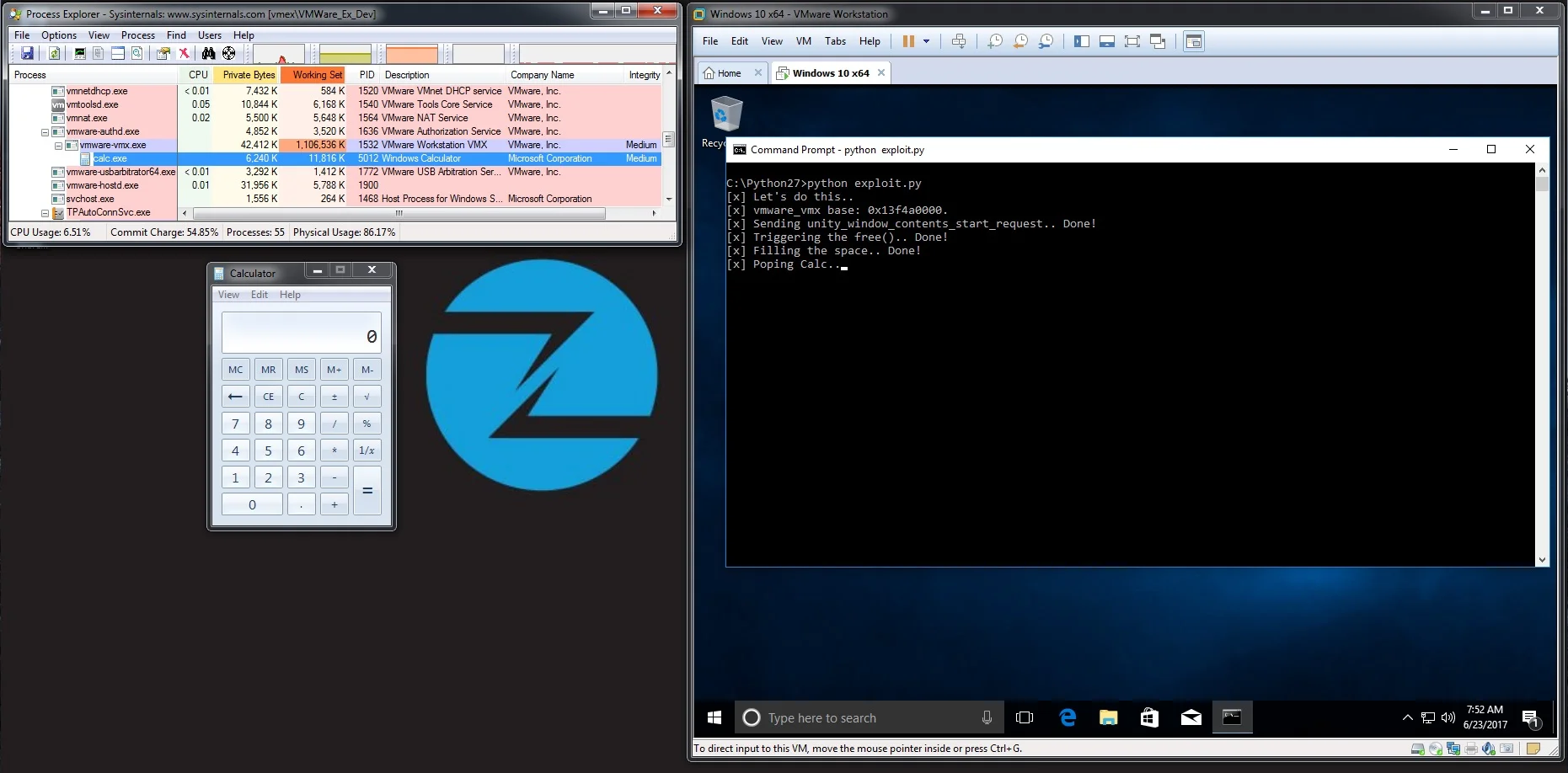Click the CE button in Calculator

(x=268, y=397)
